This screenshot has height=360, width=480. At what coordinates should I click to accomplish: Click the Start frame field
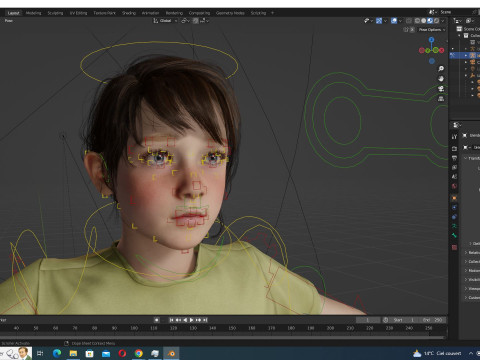click(x=403, y=320)
